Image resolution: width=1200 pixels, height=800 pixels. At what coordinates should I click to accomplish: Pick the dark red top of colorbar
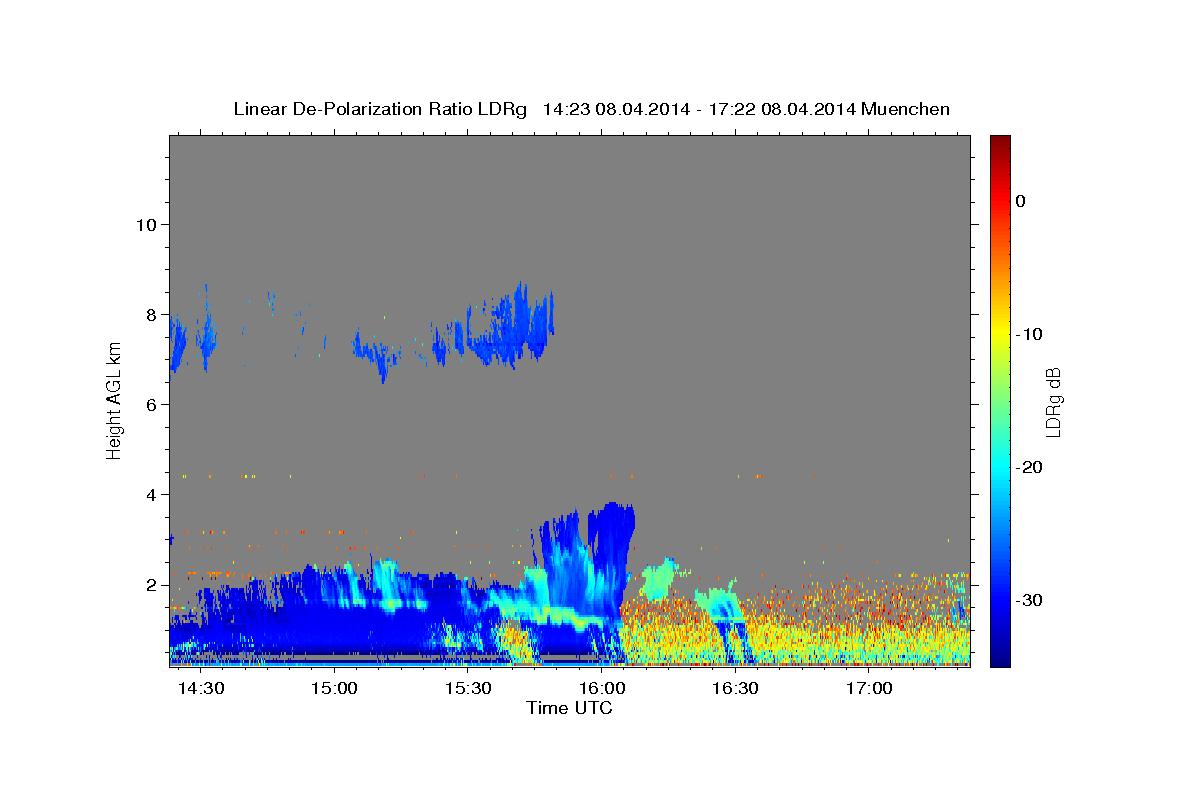pos(1000,141)
